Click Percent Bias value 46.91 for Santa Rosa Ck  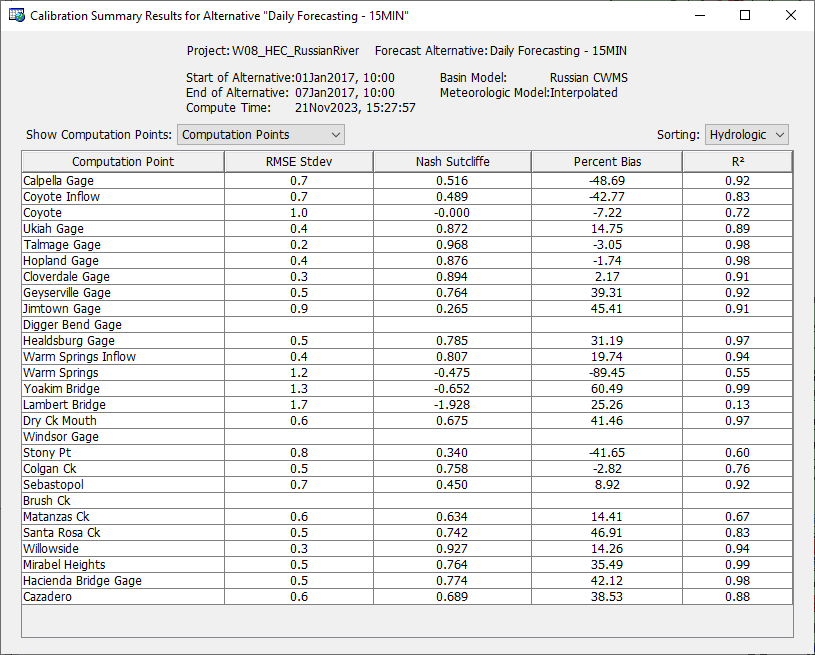[607, 533]
